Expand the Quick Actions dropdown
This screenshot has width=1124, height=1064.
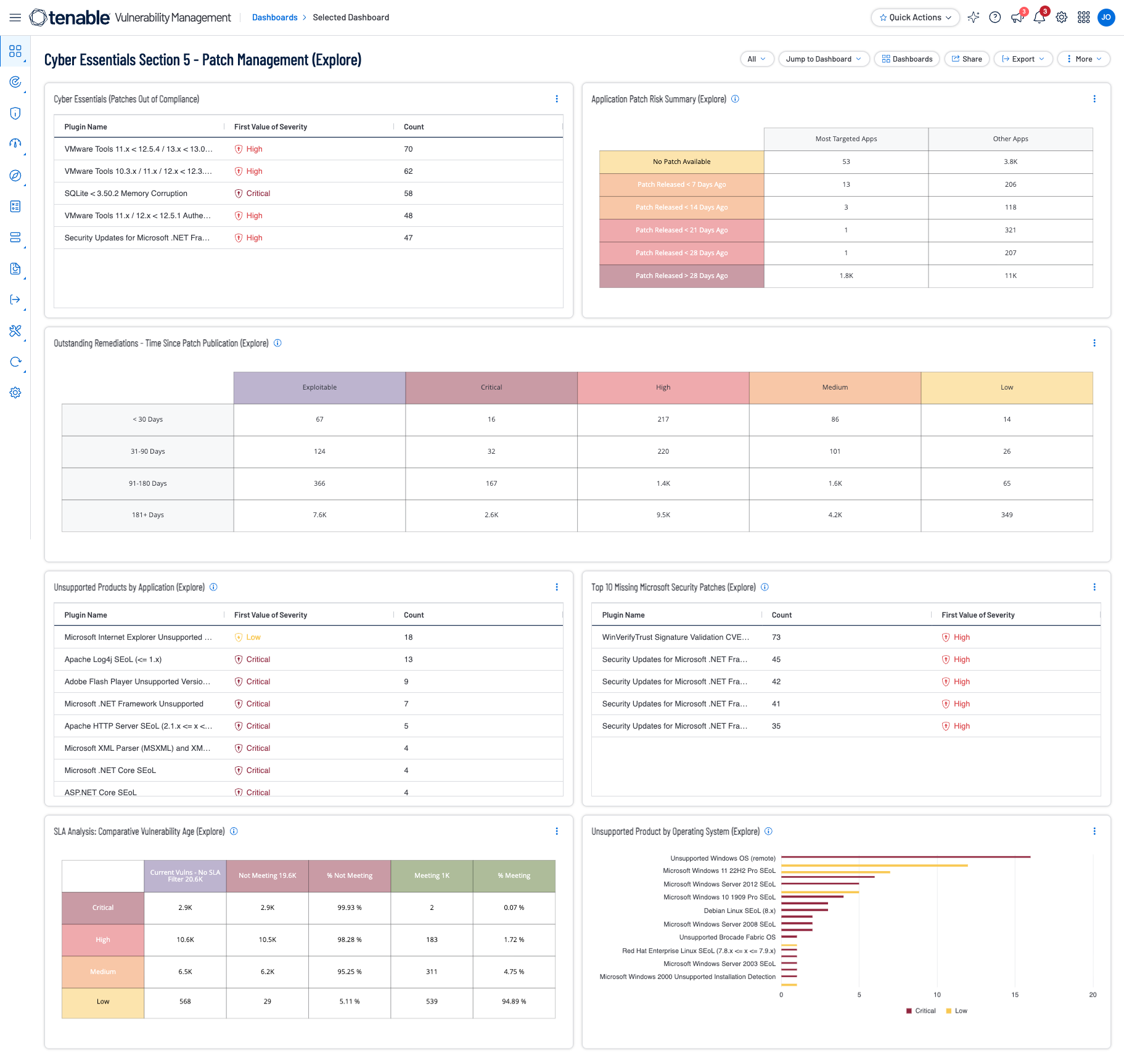915,17
